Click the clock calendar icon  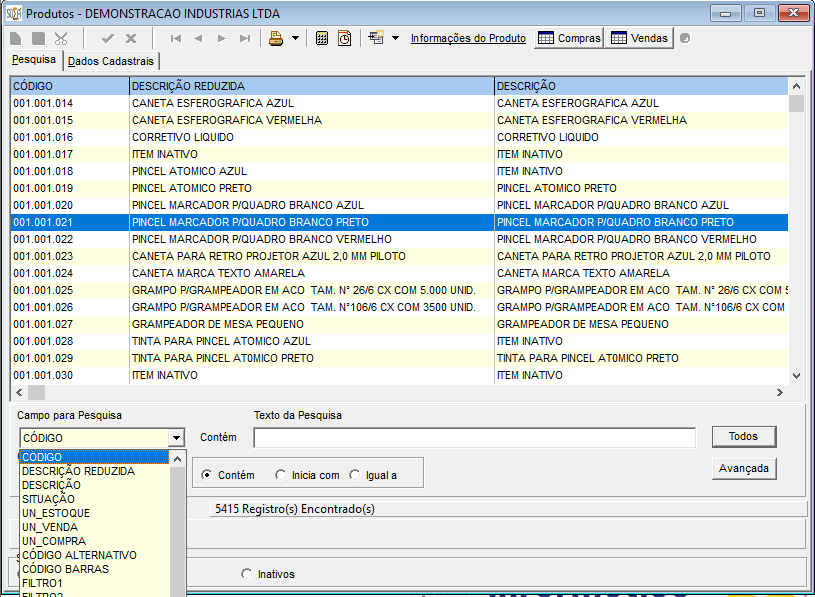tap(345, 38)
